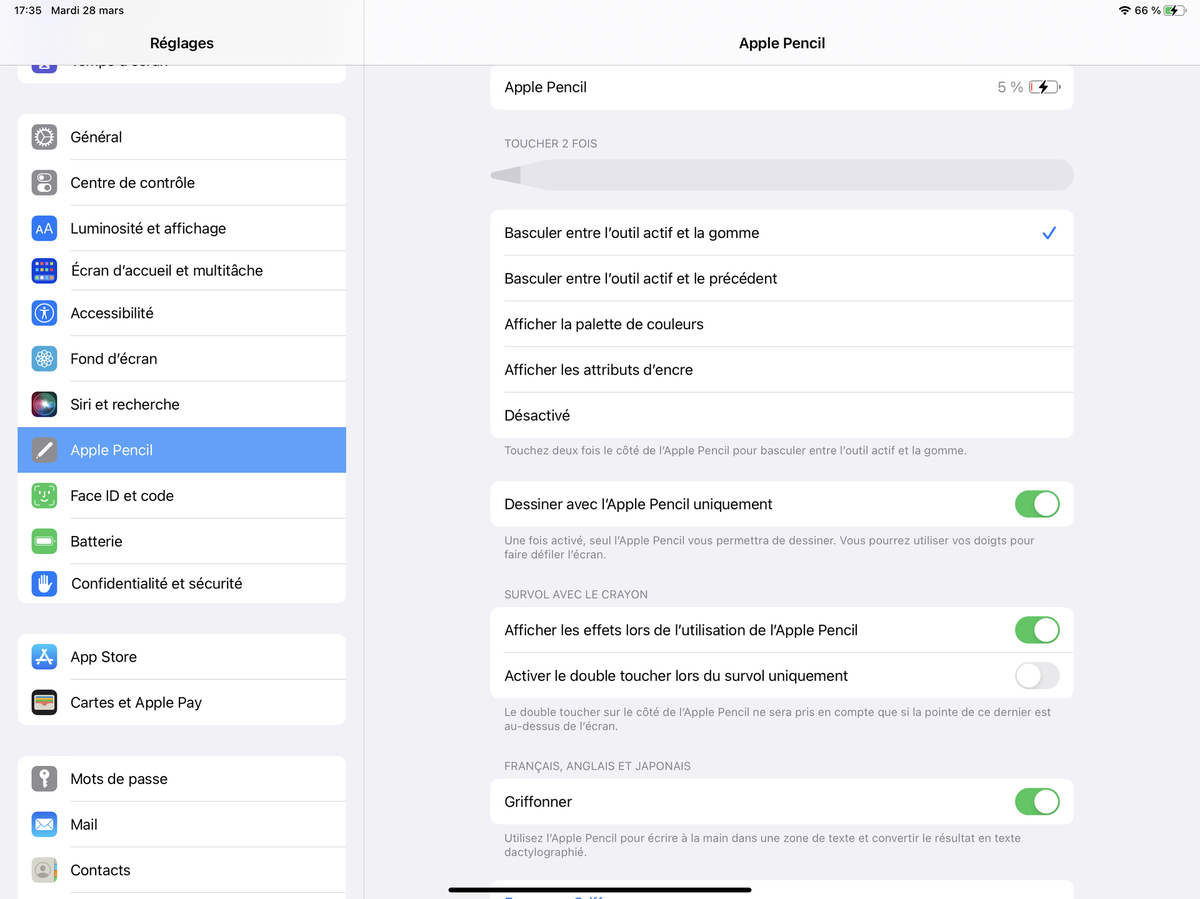Open Luminosité et affichage settings
The height and width of the screenshot is (899, 1200).
click(182, 228)
